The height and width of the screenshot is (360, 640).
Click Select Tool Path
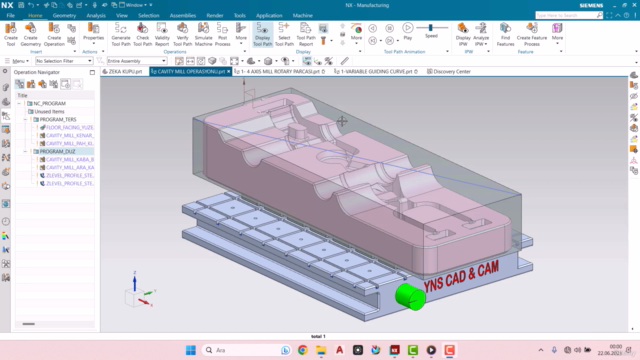284,34
